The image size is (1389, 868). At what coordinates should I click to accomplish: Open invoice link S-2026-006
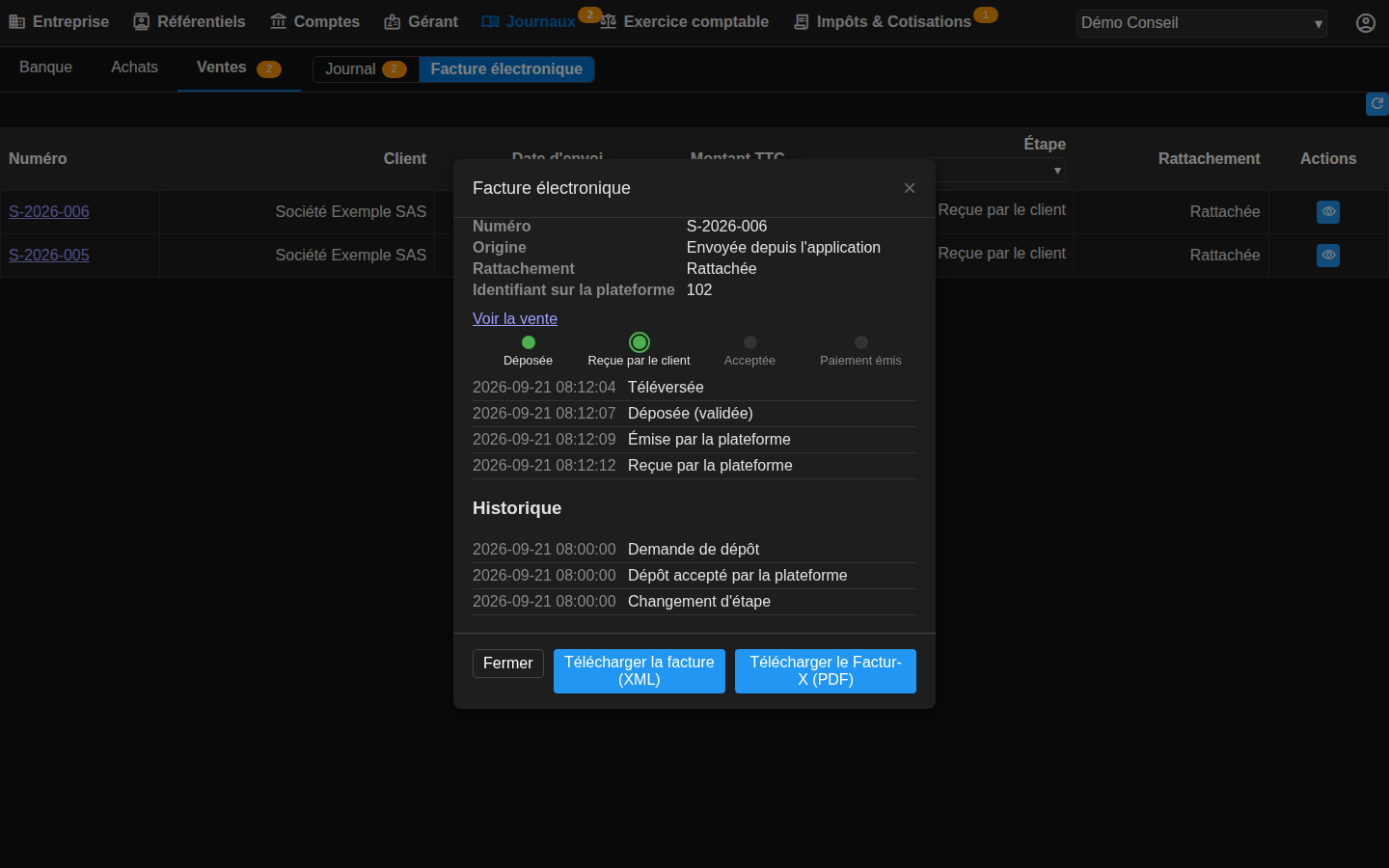tap(49, 212)
